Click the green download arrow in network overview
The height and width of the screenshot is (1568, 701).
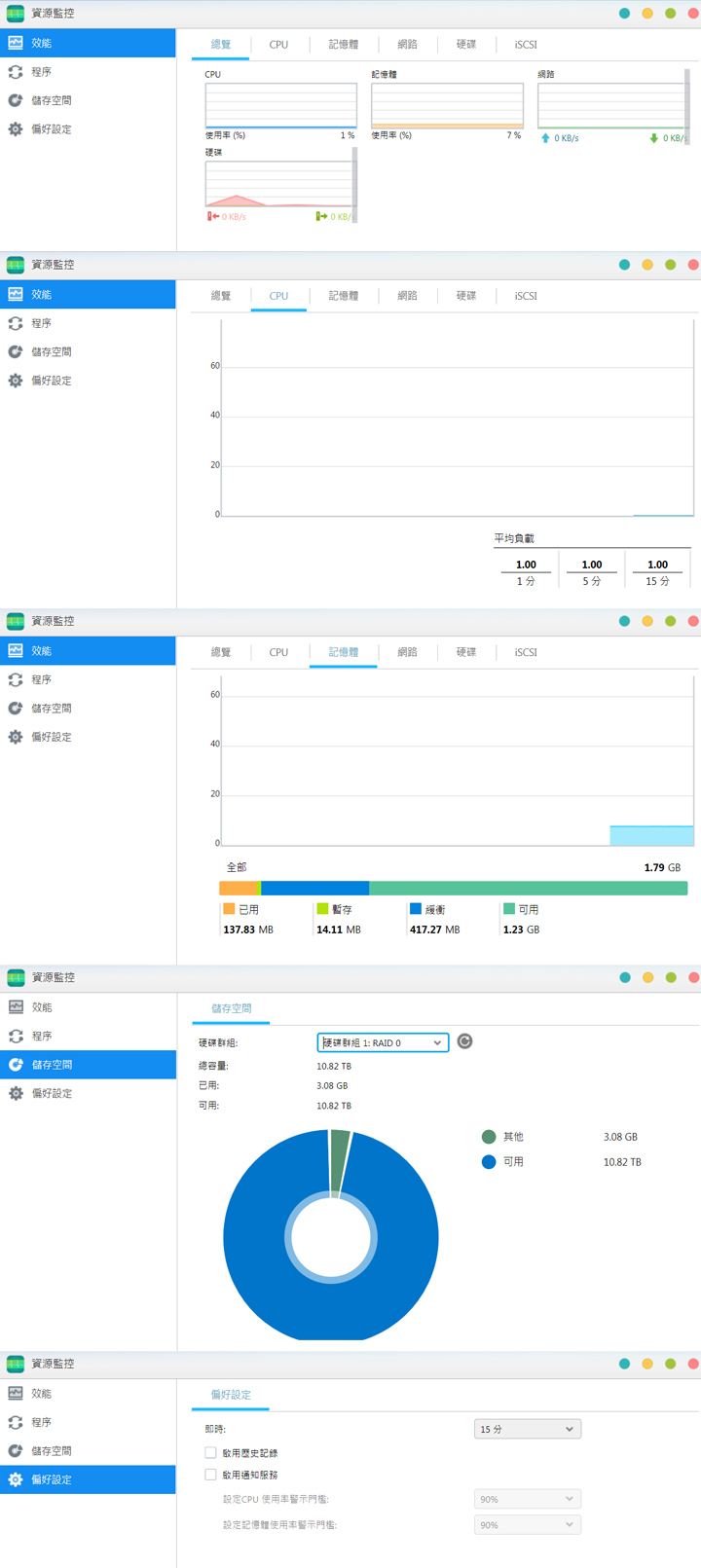653,138
